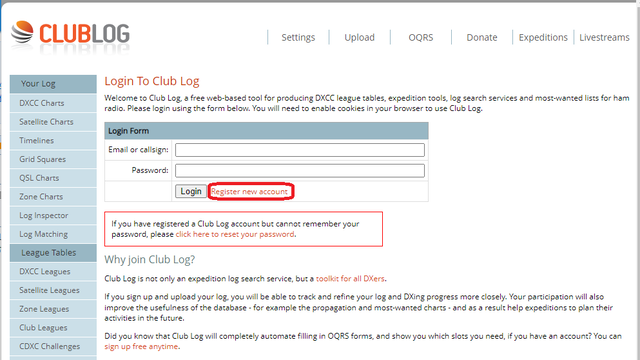
Task: Open the OQRS page
Action: pyautogui.click(x=420, y=38)
